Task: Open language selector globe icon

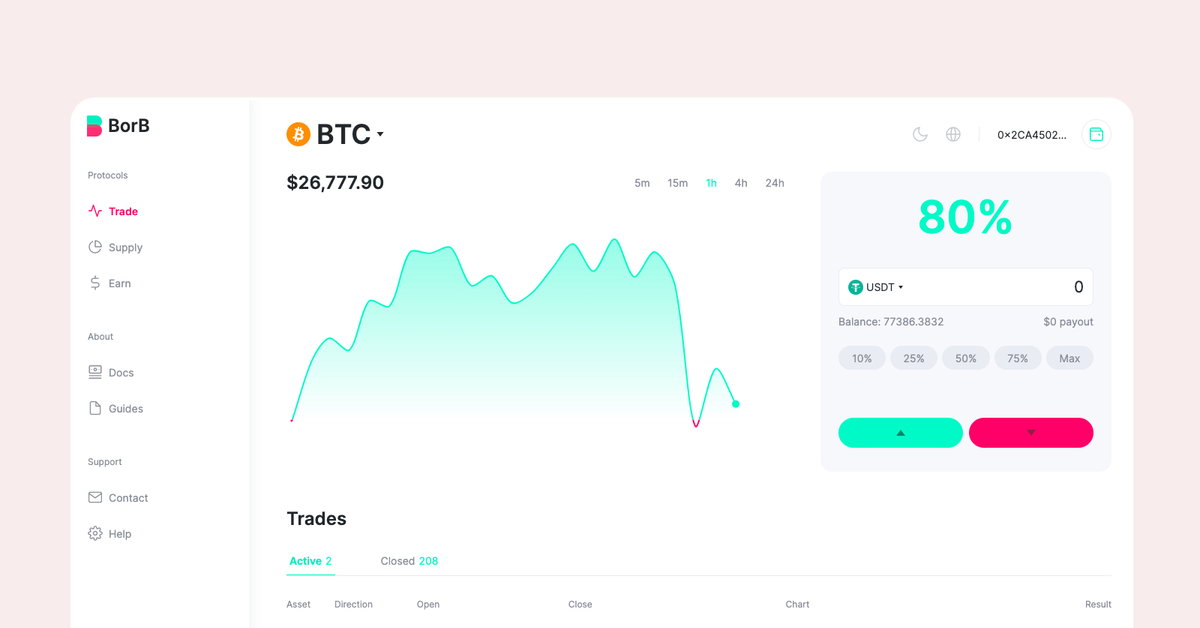Action: [953, 134]
